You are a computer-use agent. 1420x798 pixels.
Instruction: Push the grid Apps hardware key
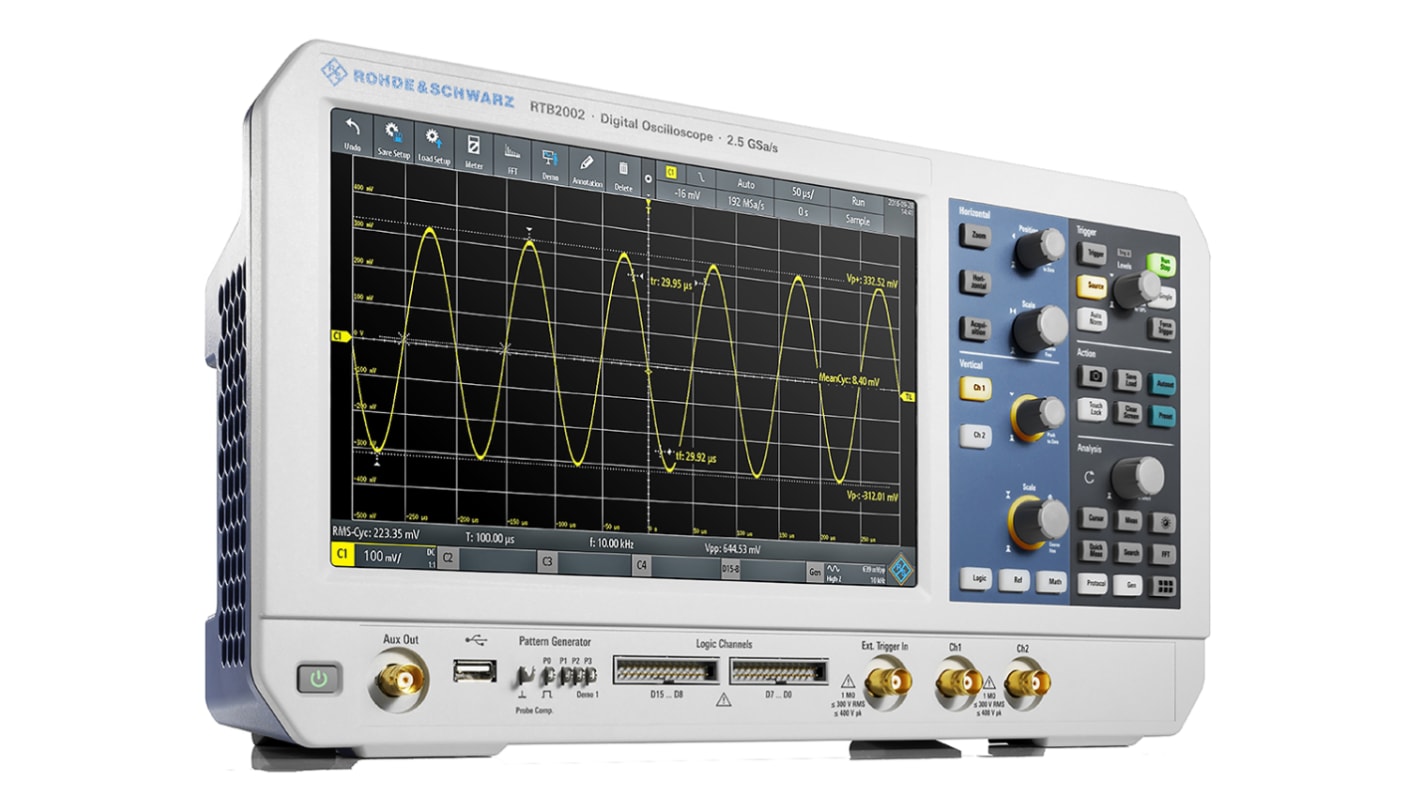[x=1162, y=585]
